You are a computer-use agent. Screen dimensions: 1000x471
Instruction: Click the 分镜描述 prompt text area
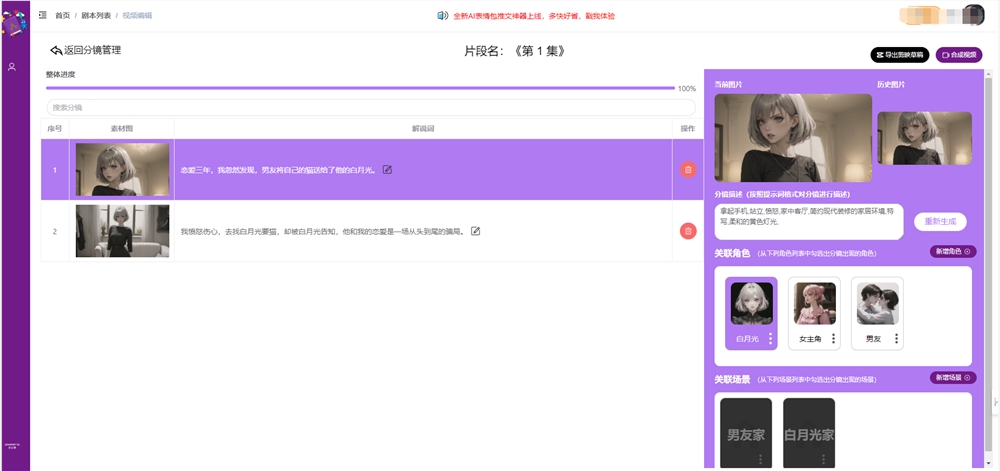[809, 221]
